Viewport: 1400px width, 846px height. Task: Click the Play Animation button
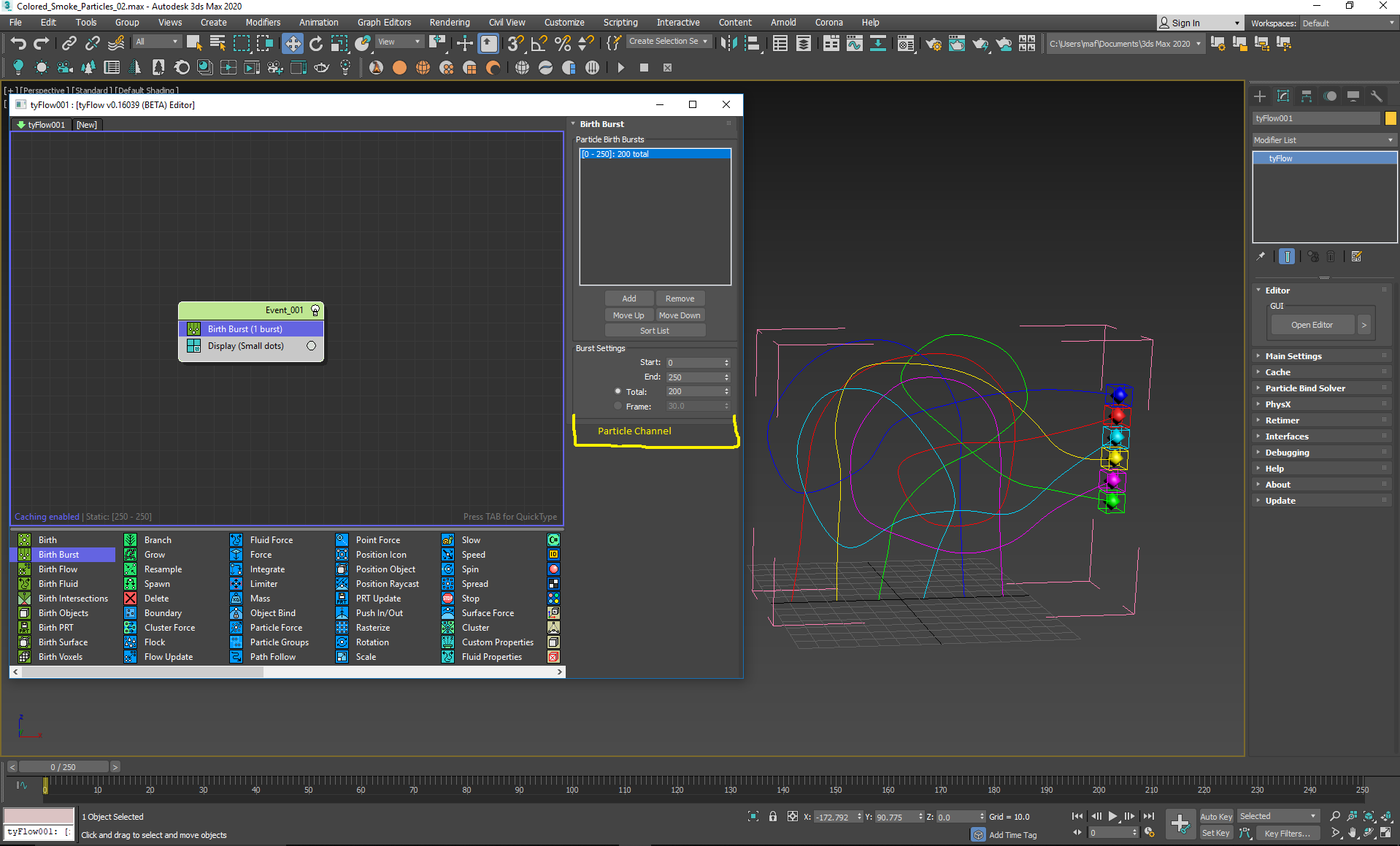pos(1113,817)
